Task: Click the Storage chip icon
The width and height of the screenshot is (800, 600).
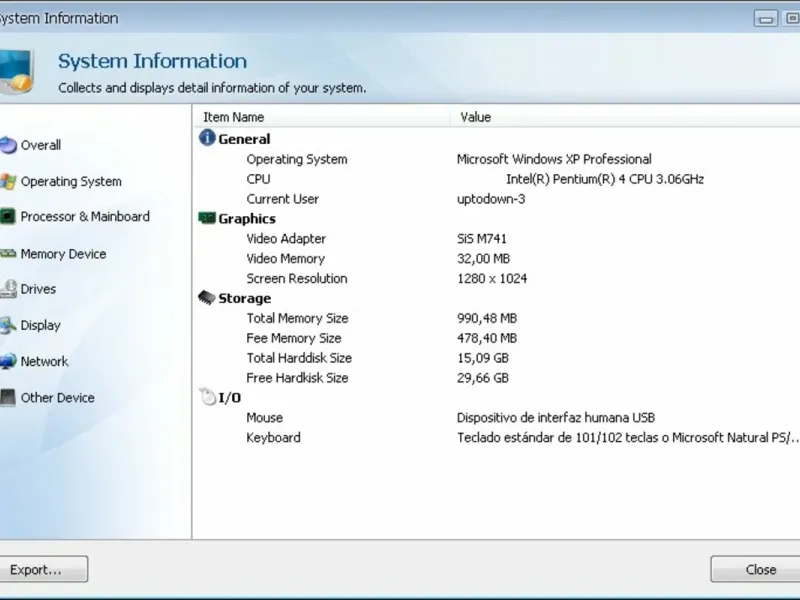Action: click(x=207, y=297)
